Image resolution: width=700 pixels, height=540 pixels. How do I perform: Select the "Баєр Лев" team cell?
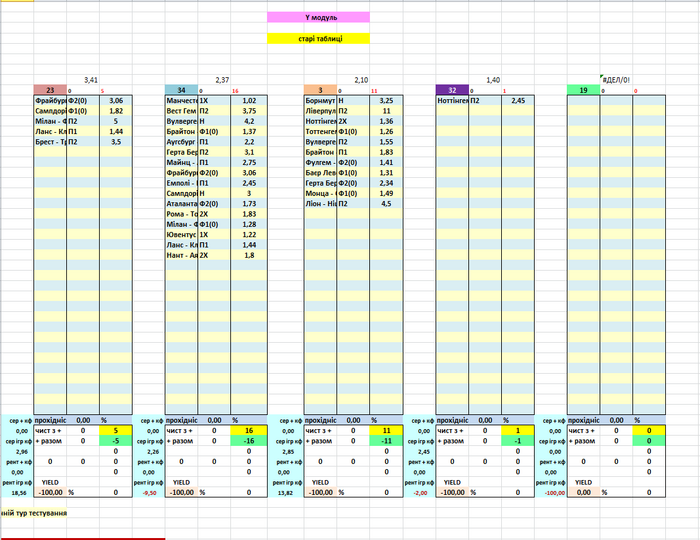(x=320, y=173)
